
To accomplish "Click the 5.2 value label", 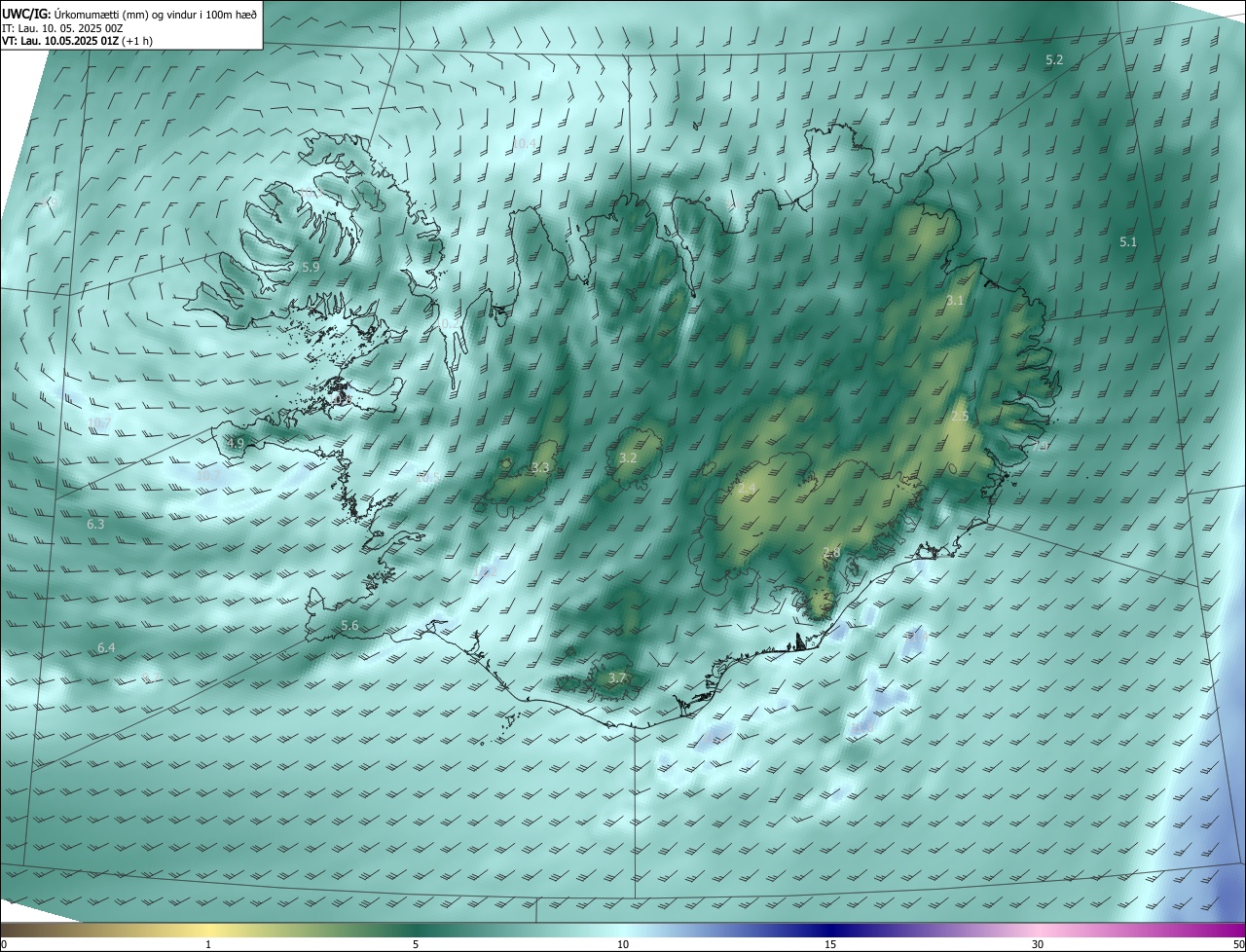I will tap(1054, 60).
